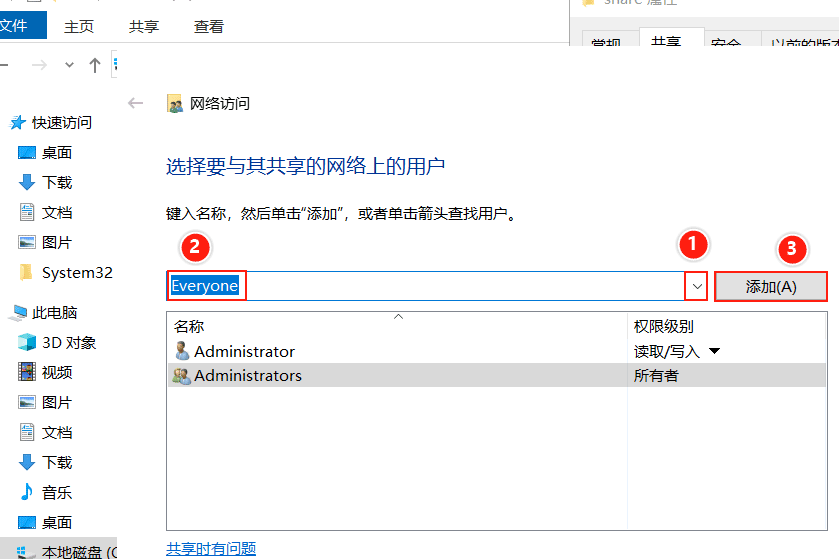Open the user name dropdown arrow
The image size is (839, 559).
click(x=697, y=286)
